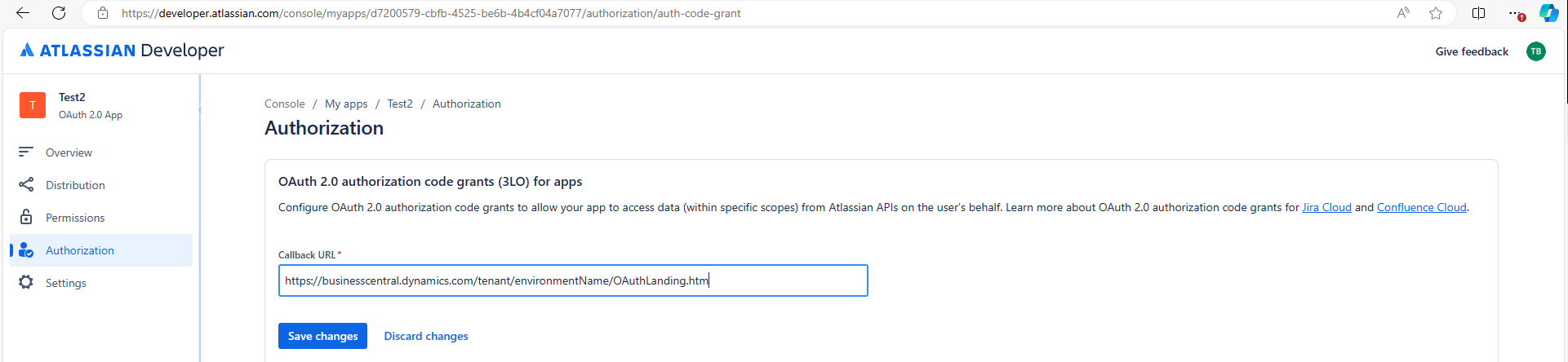Click the site lock icon in address bar
1568x362 pixels.
(x=103, y=13)
